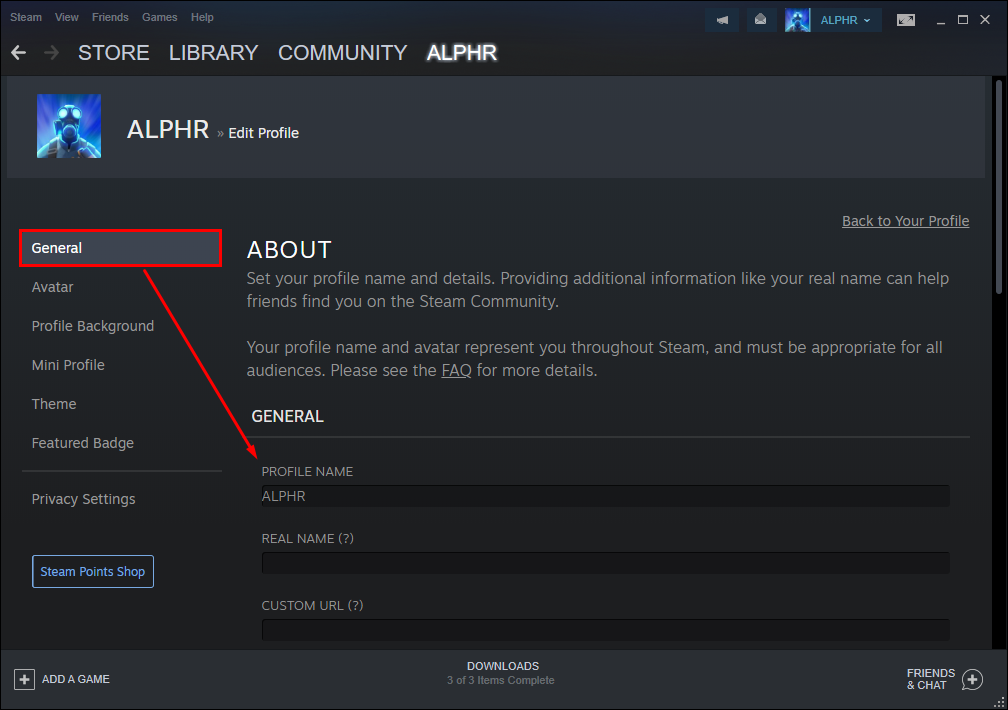
Task: Open the announcements megaphone icon
Action: (x=723, y=20)
